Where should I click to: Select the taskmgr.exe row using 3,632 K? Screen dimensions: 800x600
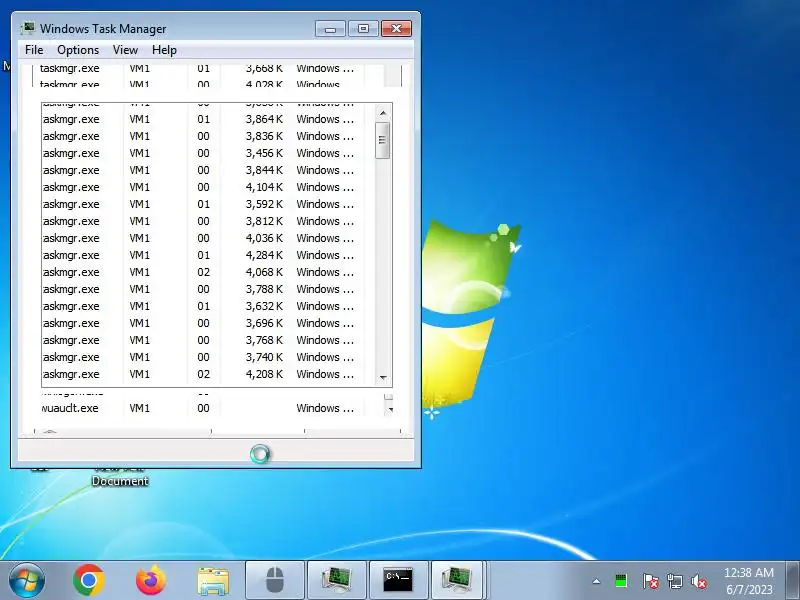click(x=208, y=306)
